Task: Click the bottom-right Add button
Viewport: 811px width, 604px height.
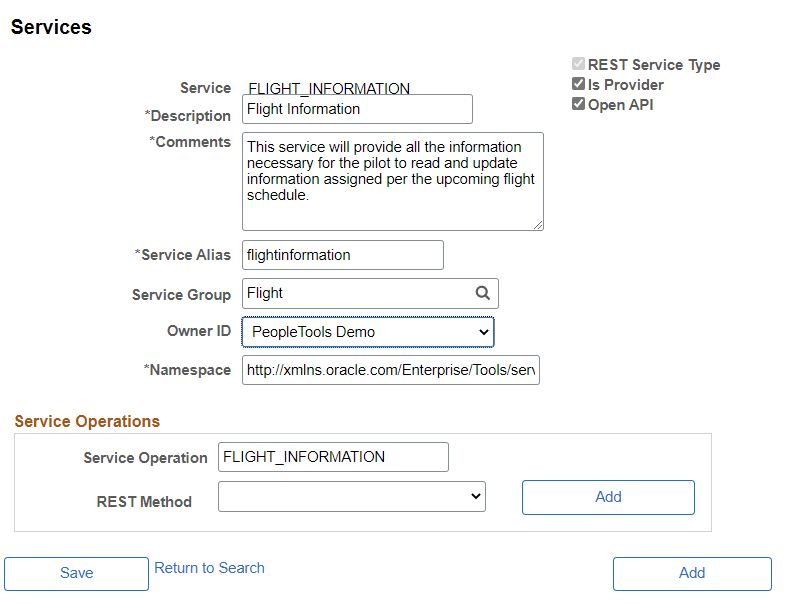Action: click(x=692, y=573)
